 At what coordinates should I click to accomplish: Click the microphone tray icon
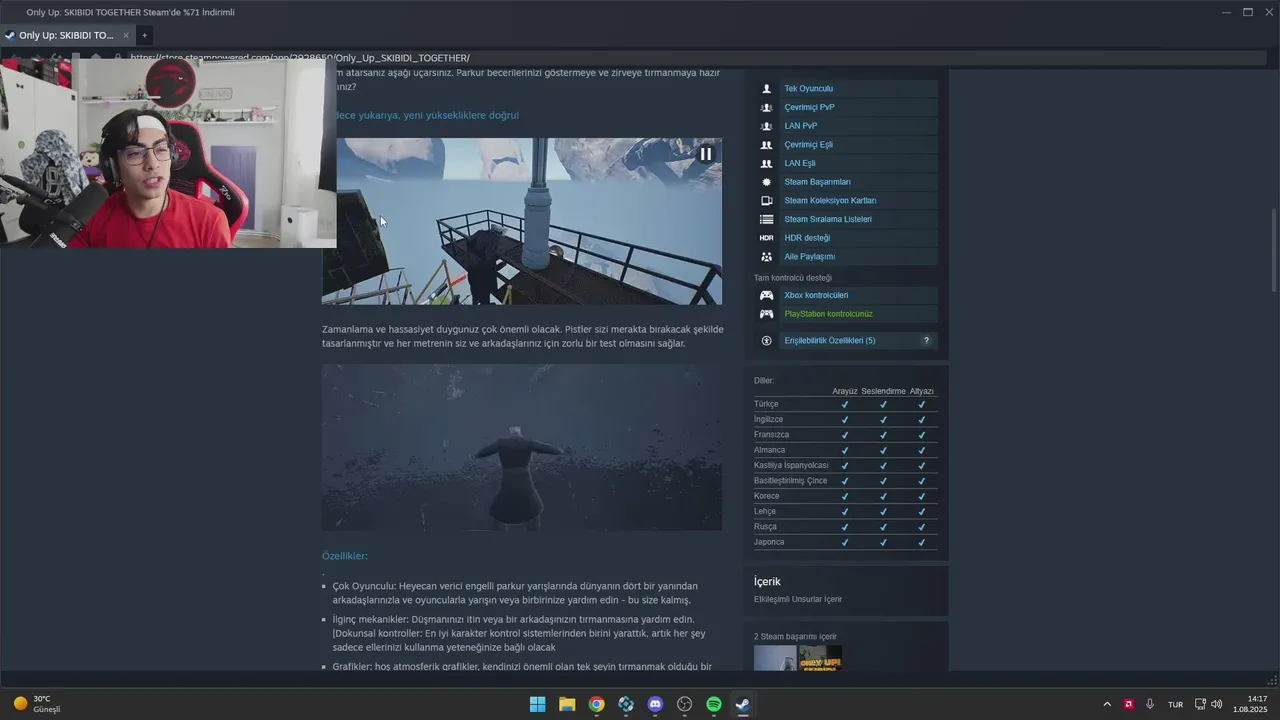coord(1150,704)
